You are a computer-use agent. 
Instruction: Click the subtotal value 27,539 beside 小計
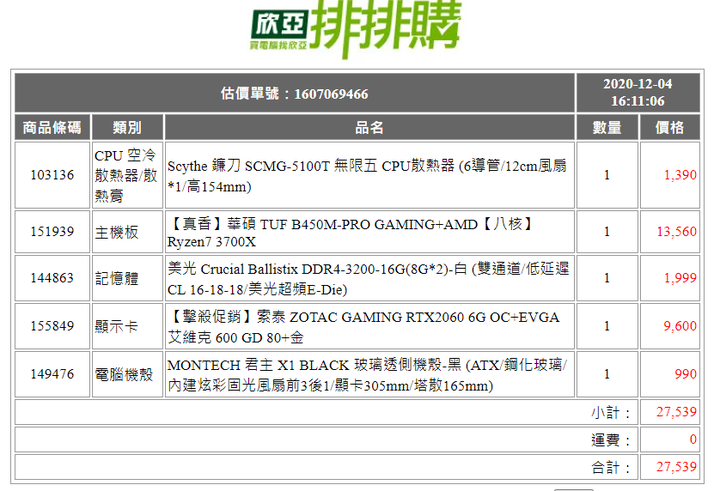676,412
